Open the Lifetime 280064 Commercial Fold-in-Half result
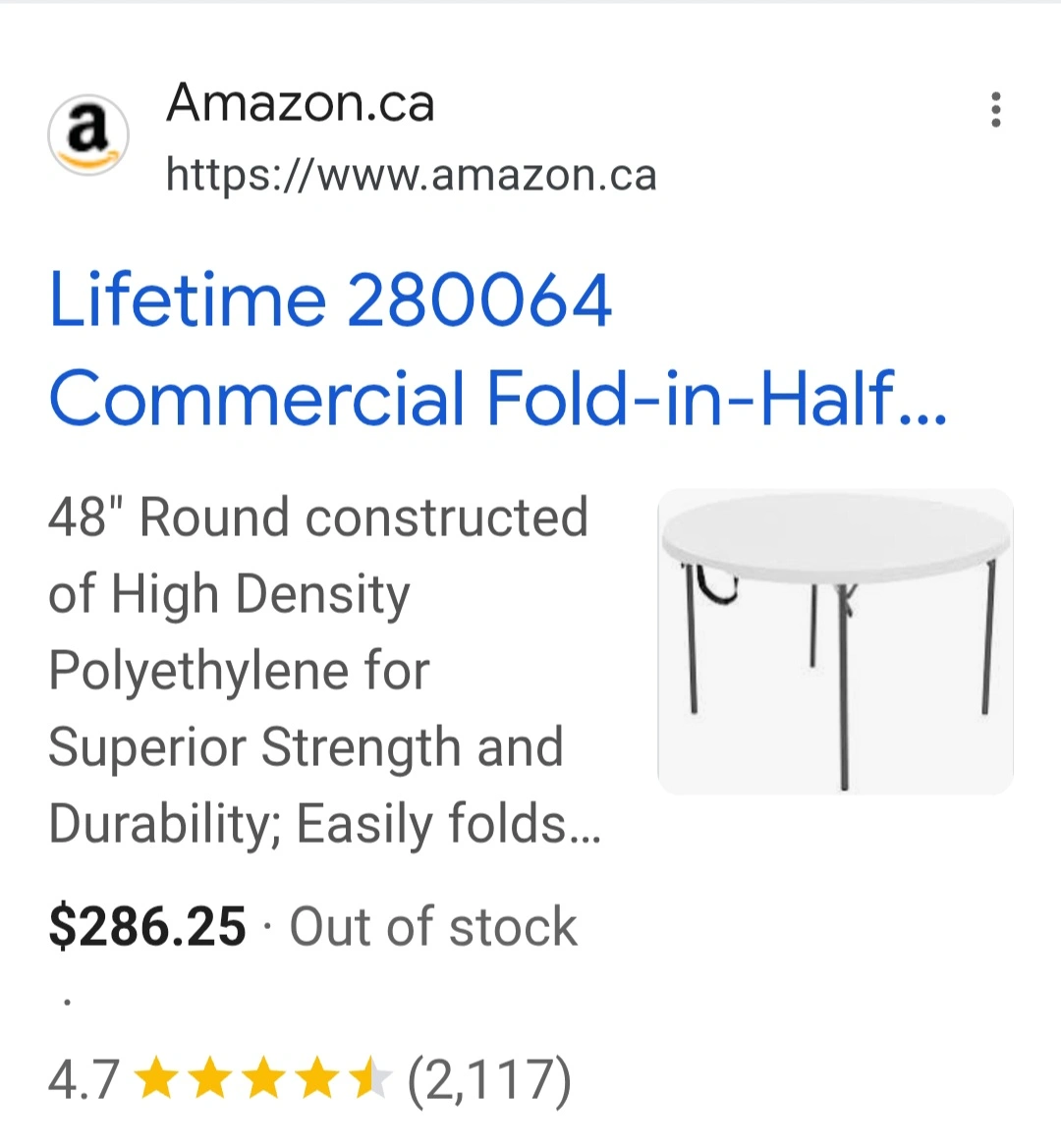 (x=497, y=349)
